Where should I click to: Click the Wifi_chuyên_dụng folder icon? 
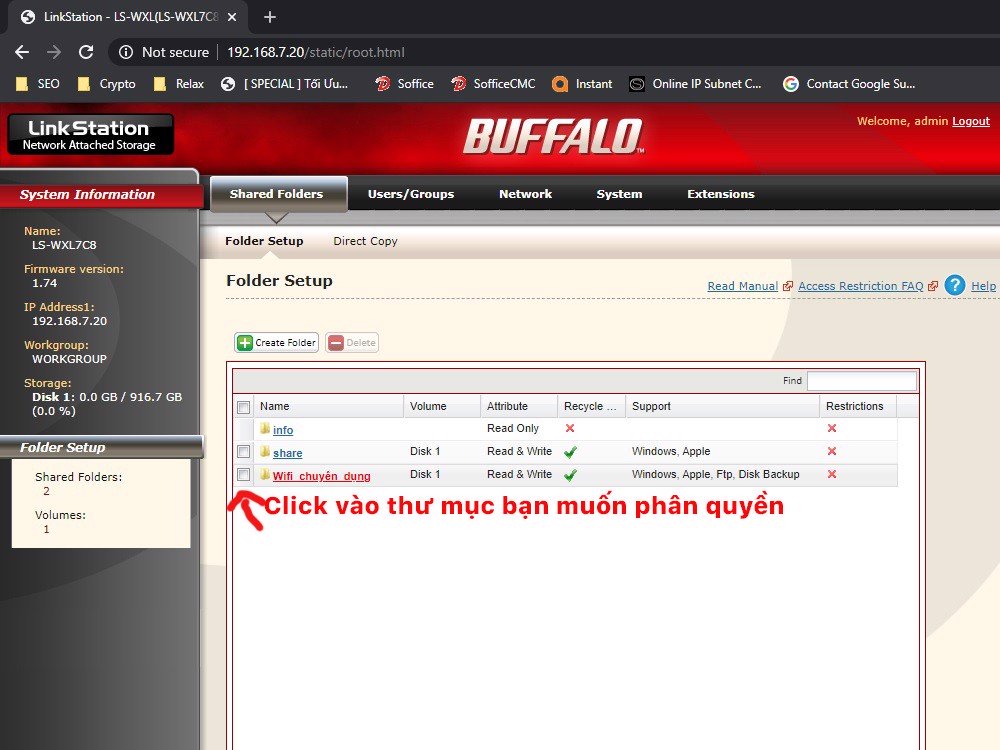coord(265,474)
